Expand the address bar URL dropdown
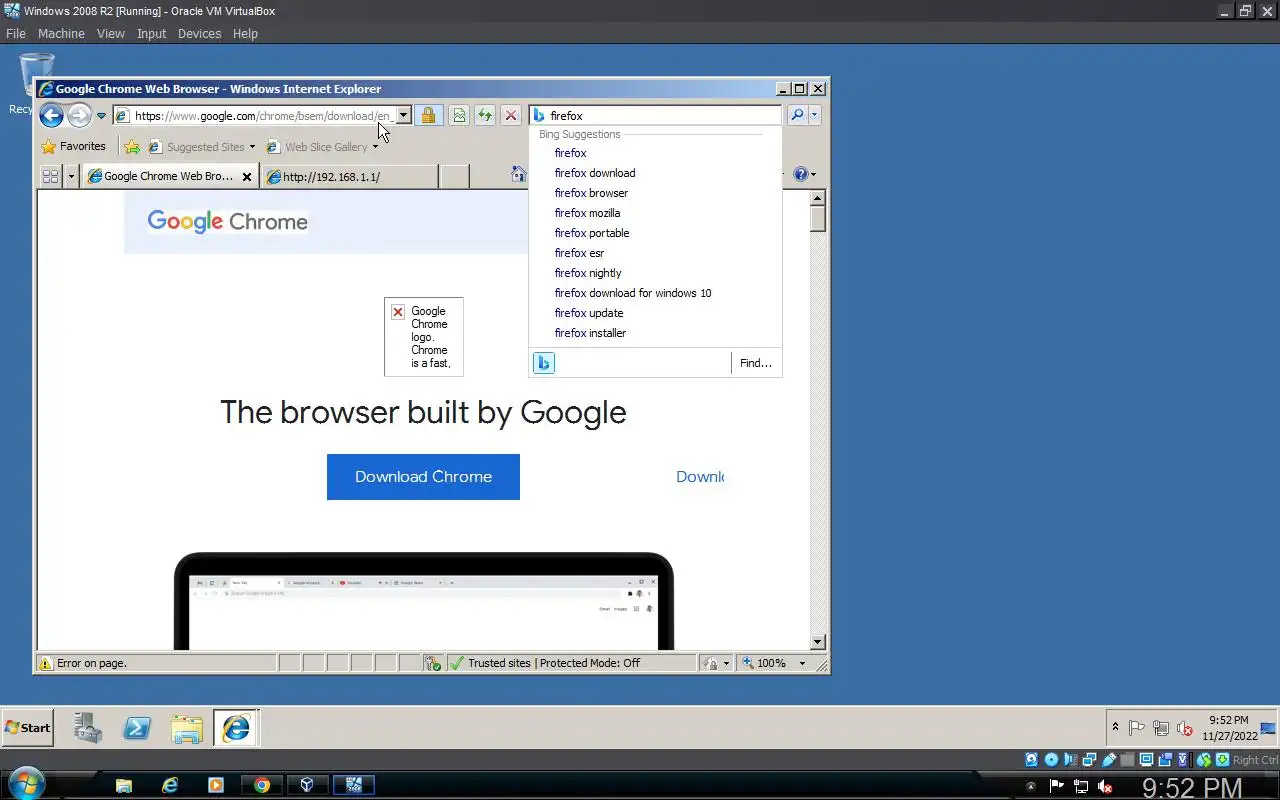 pyautogui.click(x=403, y=116)
